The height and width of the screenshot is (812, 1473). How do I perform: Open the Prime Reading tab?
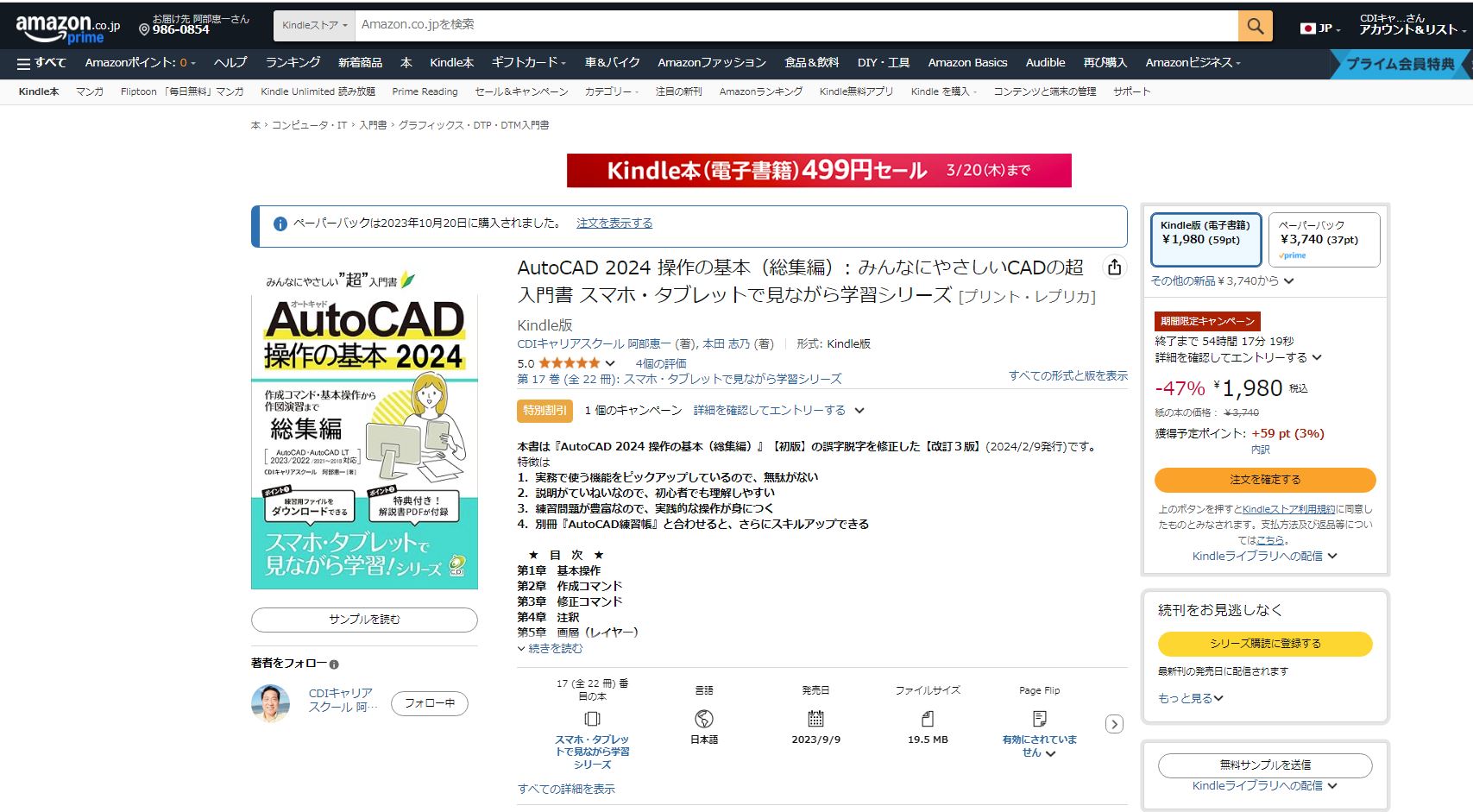click(x=425, y=91)
